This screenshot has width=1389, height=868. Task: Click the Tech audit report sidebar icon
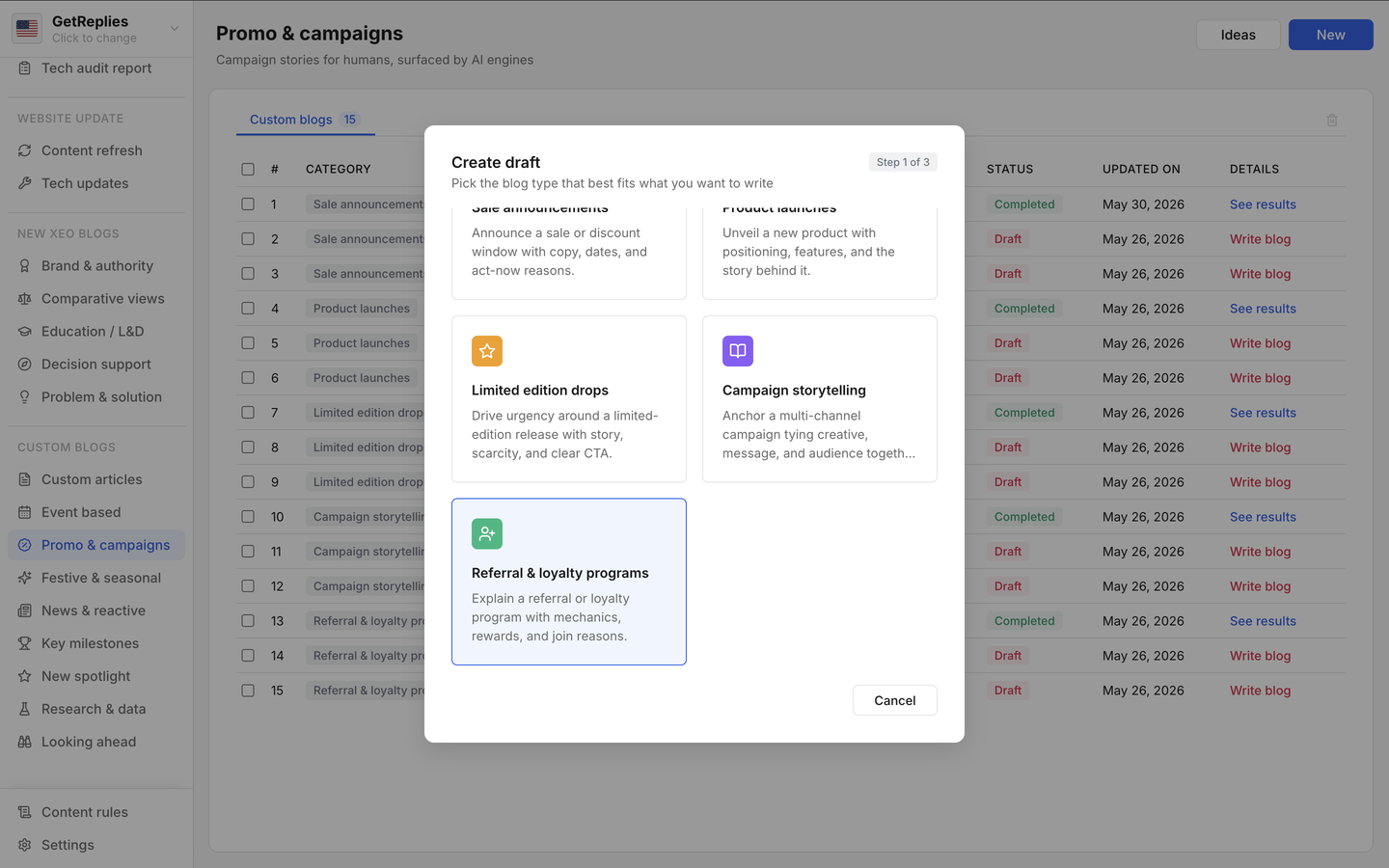tap(25, 68)
